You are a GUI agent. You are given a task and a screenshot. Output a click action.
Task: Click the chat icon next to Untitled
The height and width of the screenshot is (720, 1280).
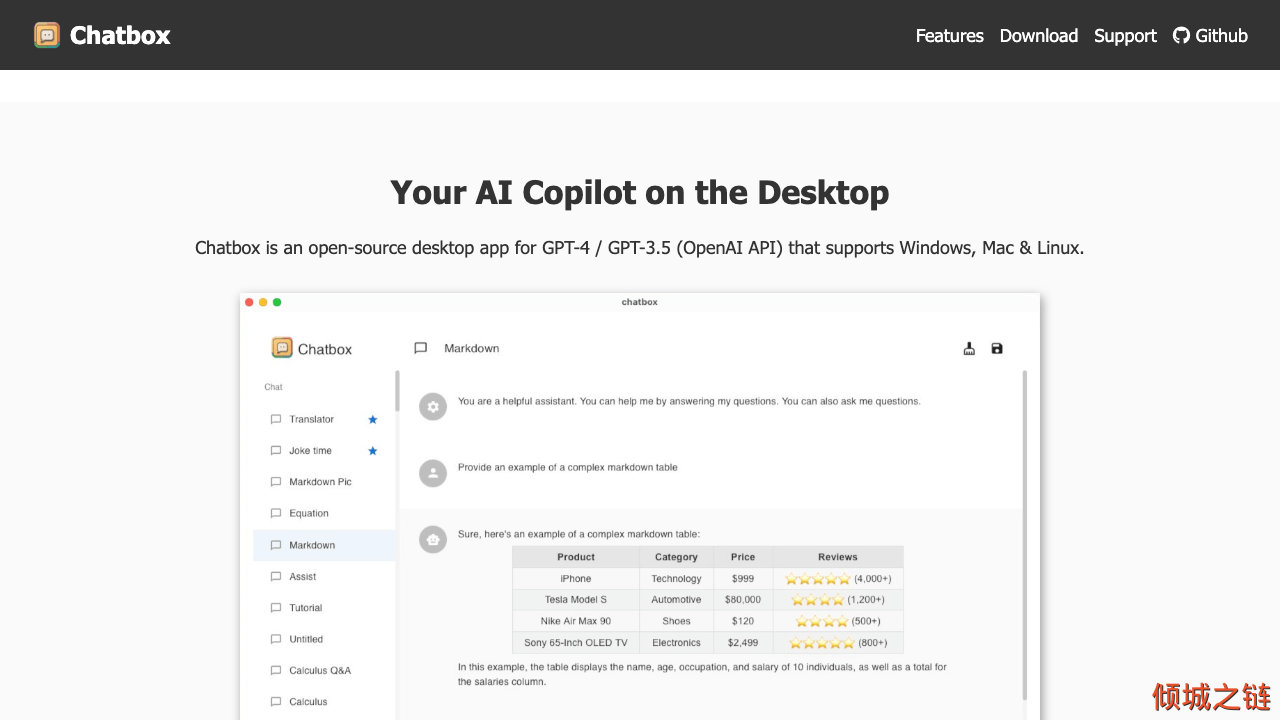276,639
